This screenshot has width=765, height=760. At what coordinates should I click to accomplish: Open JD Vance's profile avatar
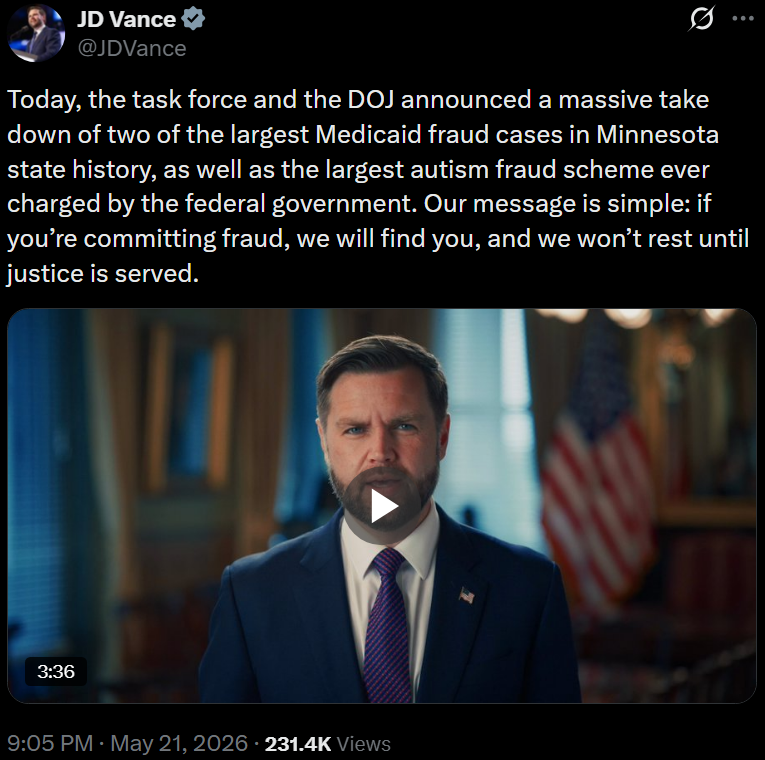click(x=37, y=33)
